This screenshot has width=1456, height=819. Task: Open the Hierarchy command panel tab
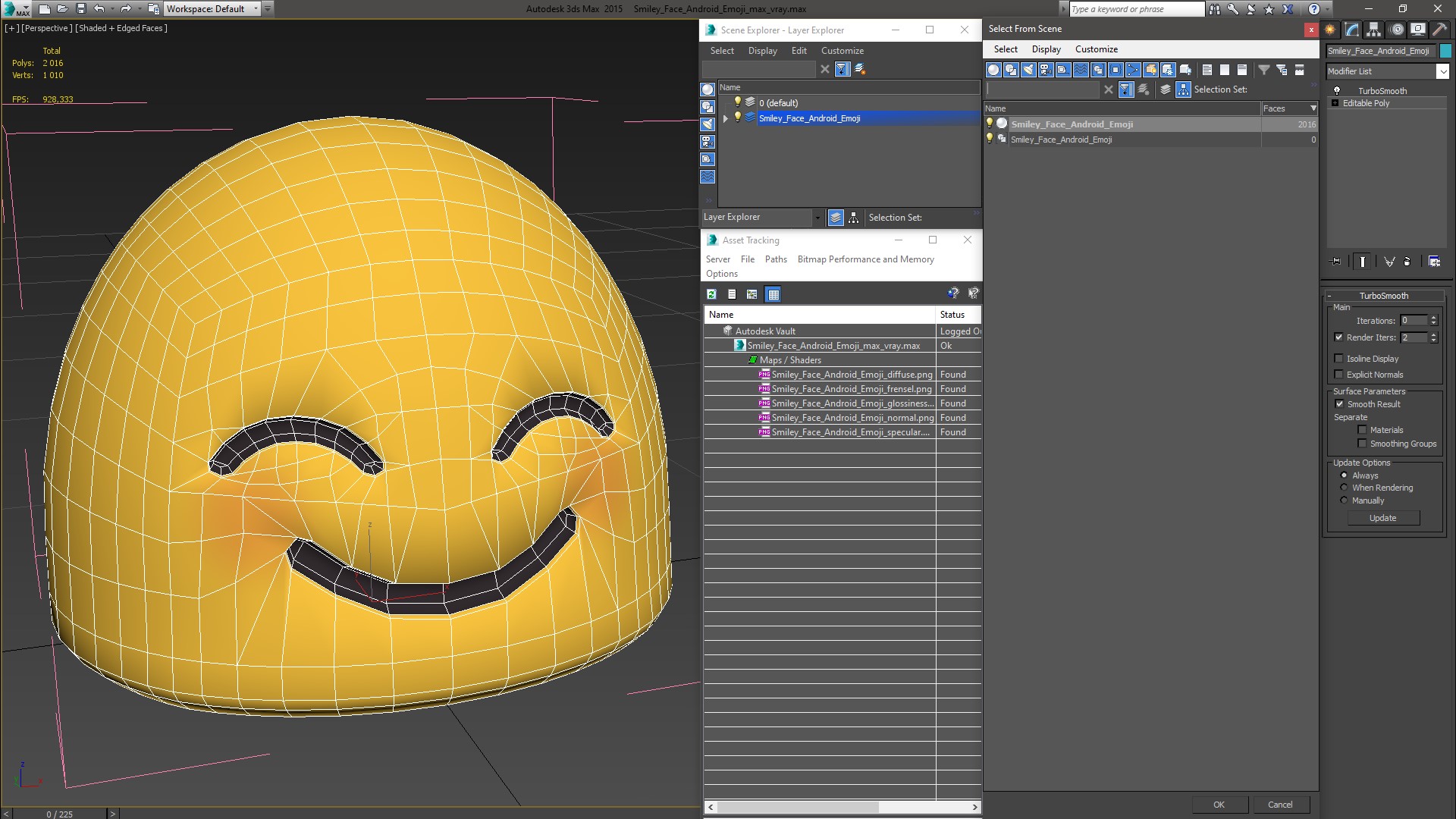1373,30
